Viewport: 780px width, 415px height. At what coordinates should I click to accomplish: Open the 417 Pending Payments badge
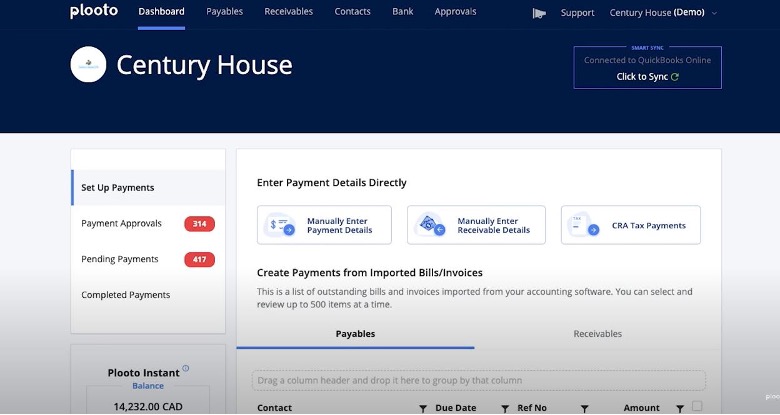pos(199,259)
